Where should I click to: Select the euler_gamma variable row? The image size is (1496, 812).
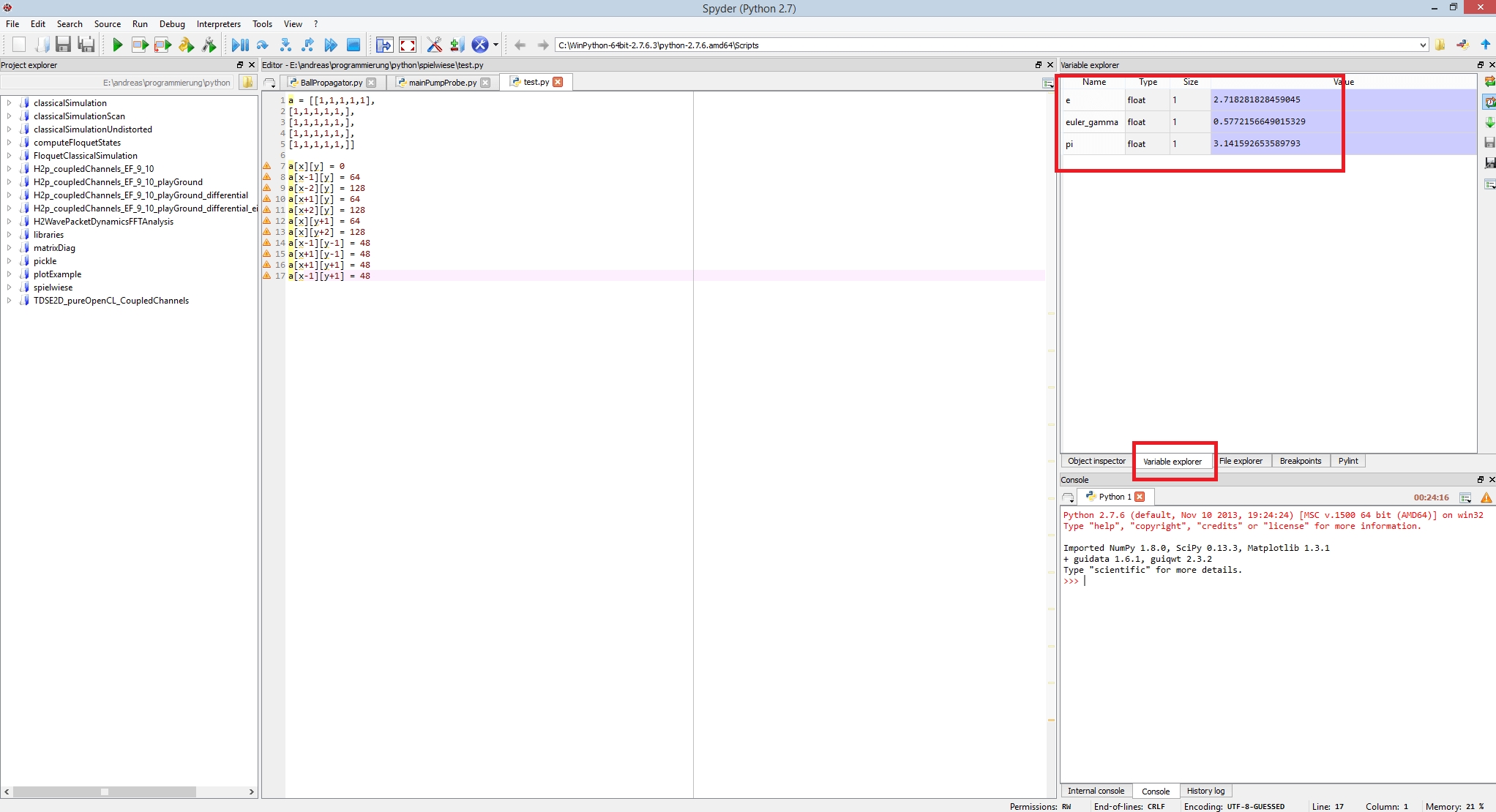[1091, 122]
